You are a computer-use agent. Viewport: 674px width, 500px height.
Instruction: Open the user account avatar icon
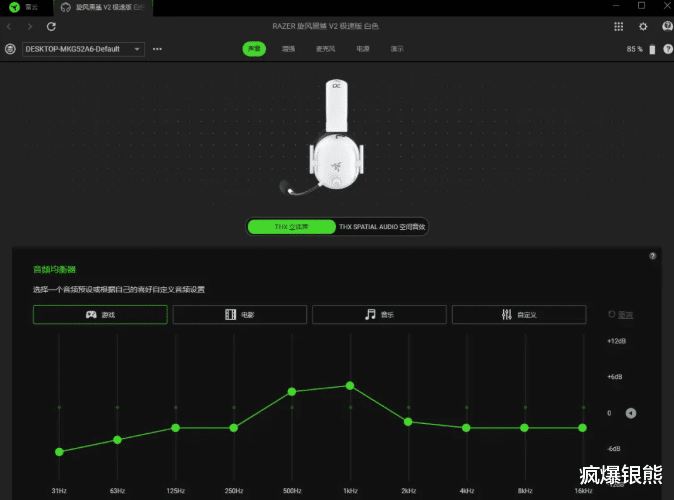(x=667, y=27)
